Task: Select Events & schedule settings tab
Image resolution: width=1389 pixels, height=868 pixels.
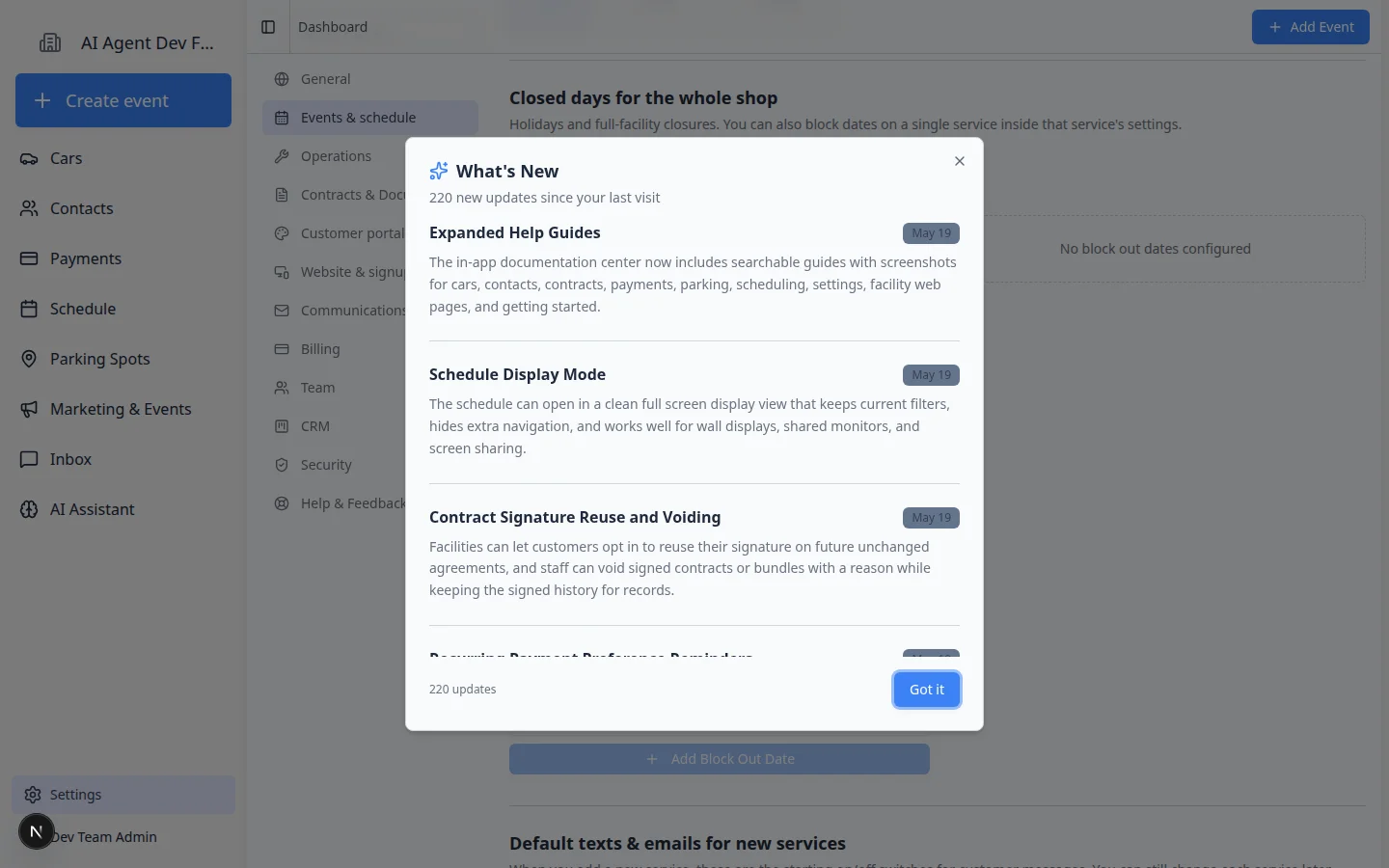Action: tap(370, 118)
